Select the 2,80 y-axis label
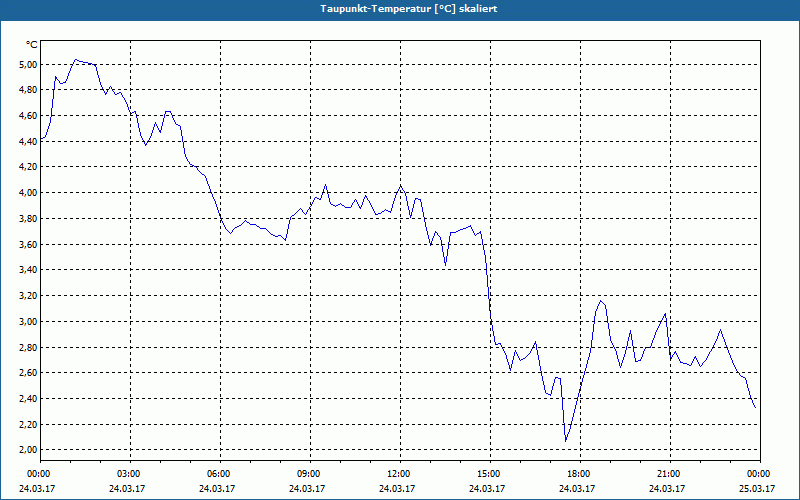This screenshot has height=500, width=800. coord(28,347)
